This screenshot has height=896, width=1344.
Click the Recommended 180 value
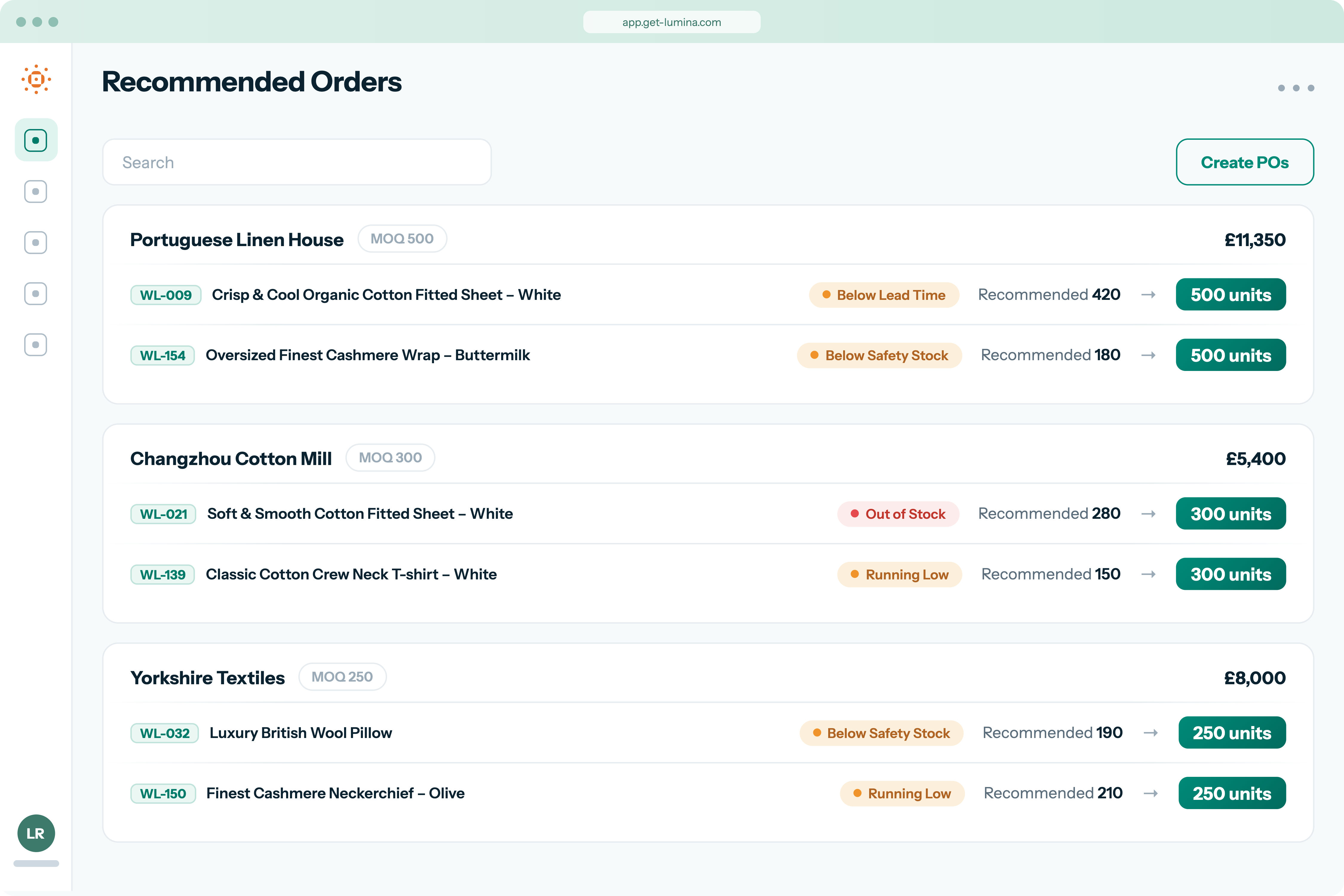click(1050, 355)
